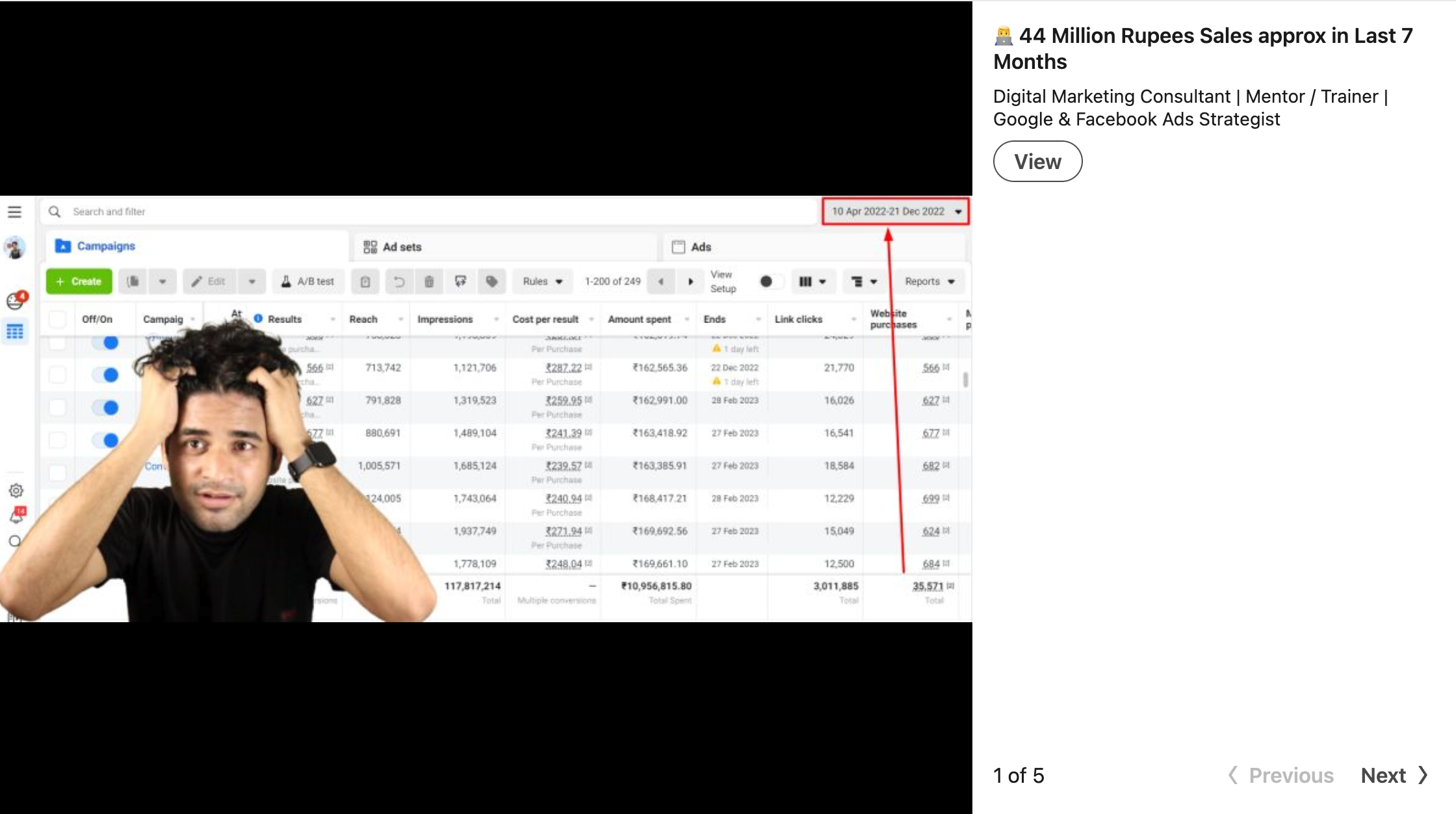
Task: Go to next results page arrow
Action: 691,282
